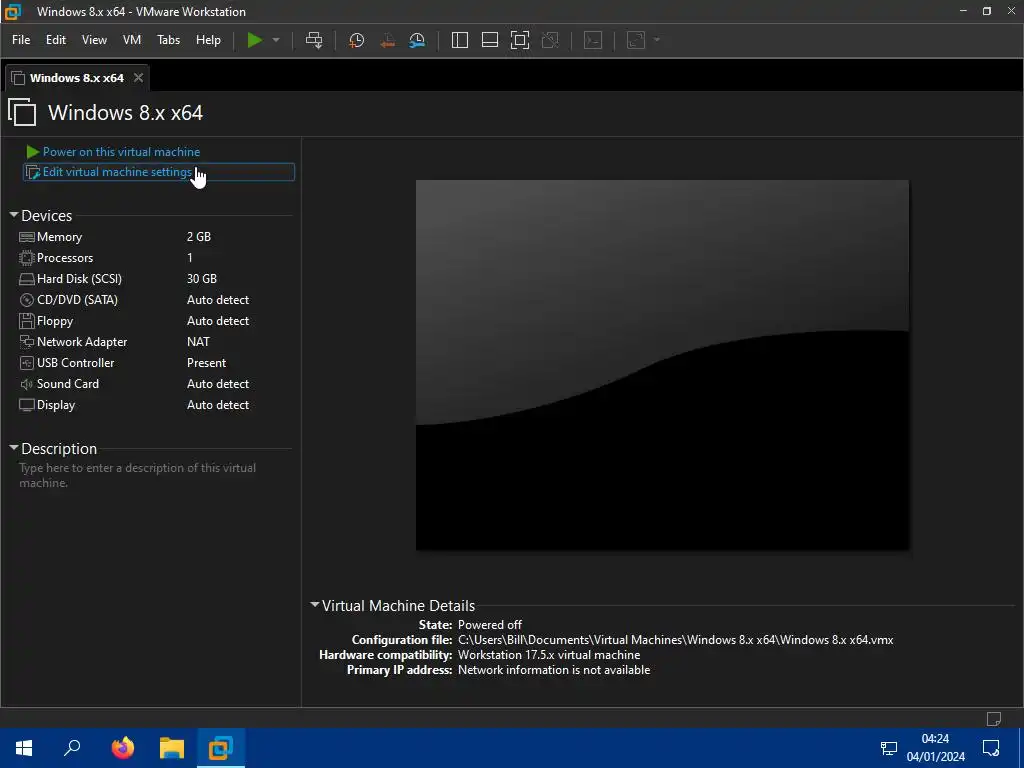Click the NAT network adapter value
Image resolution: width=1024 pixels, height=768 pixels.
pyautogui.click(x=198, y=342)
